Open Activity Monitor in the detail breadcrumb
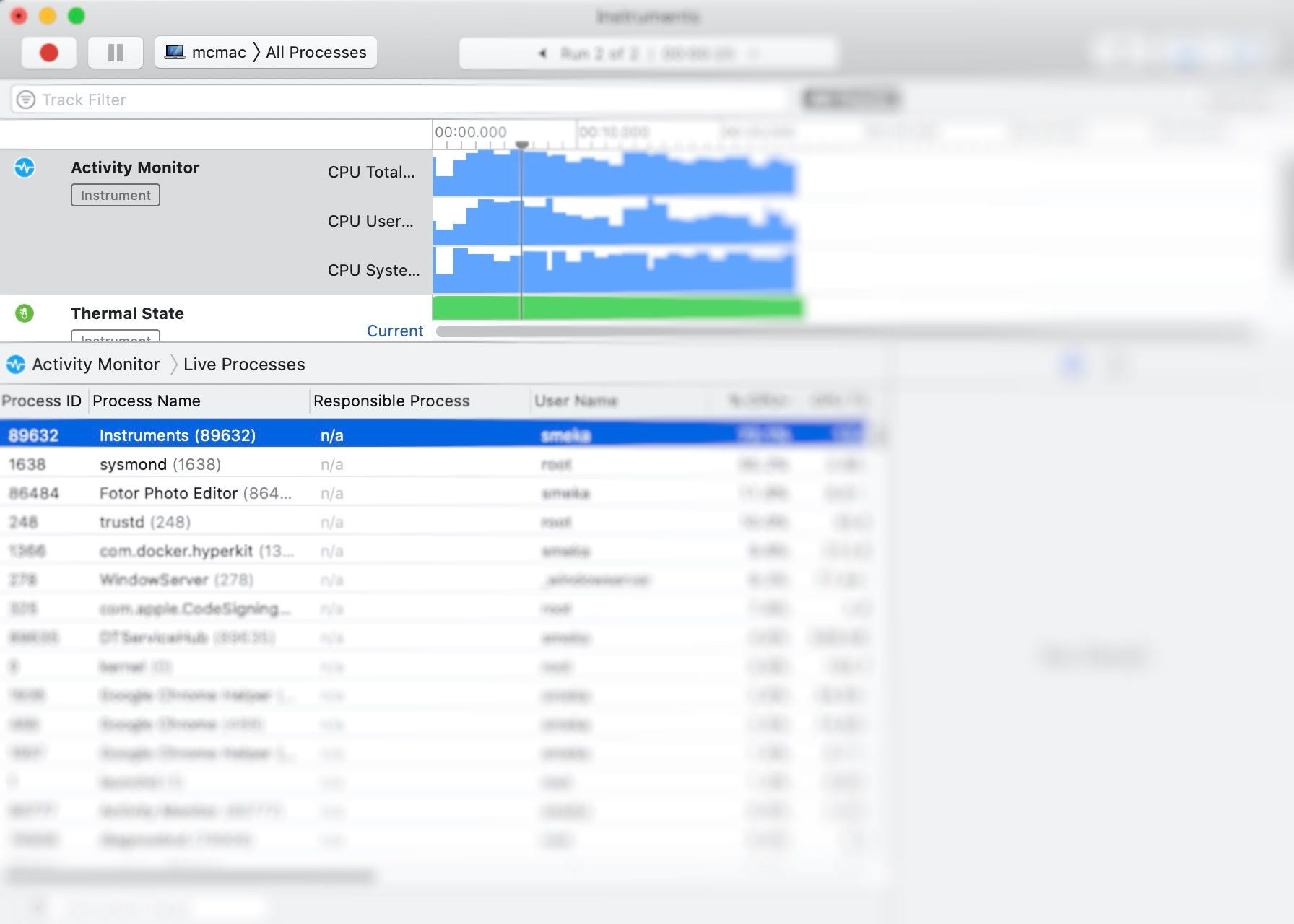 [96, 365]
